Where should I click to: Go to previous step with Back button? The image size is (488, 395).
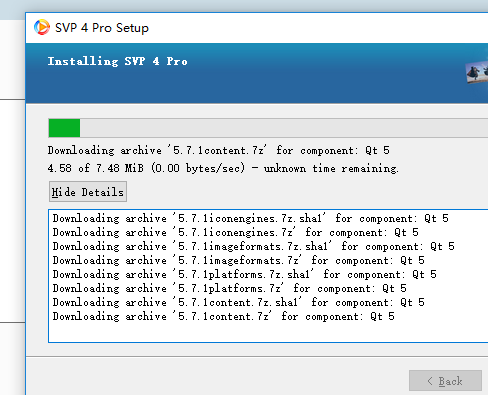point(445,380)
